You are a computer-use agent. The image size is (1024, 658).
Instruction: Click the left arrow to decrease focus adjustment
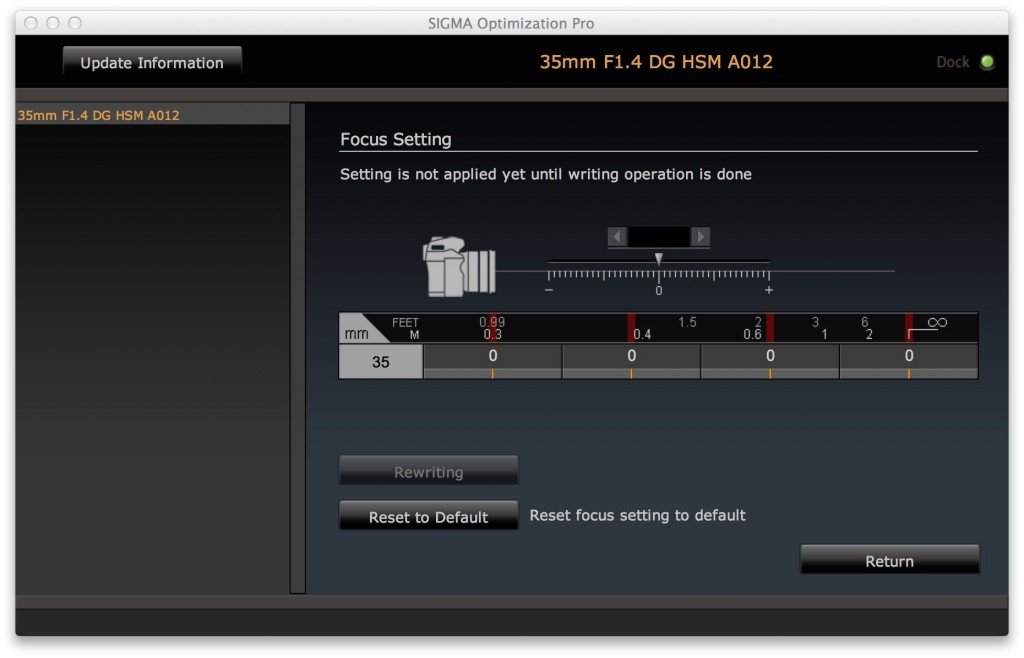pos(618,237)
